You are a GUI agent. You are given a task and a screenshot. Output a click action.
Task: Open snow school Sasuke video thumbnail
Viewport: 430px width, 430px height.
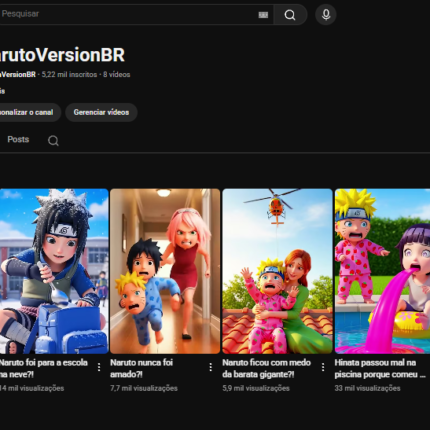tap(54, 271)
